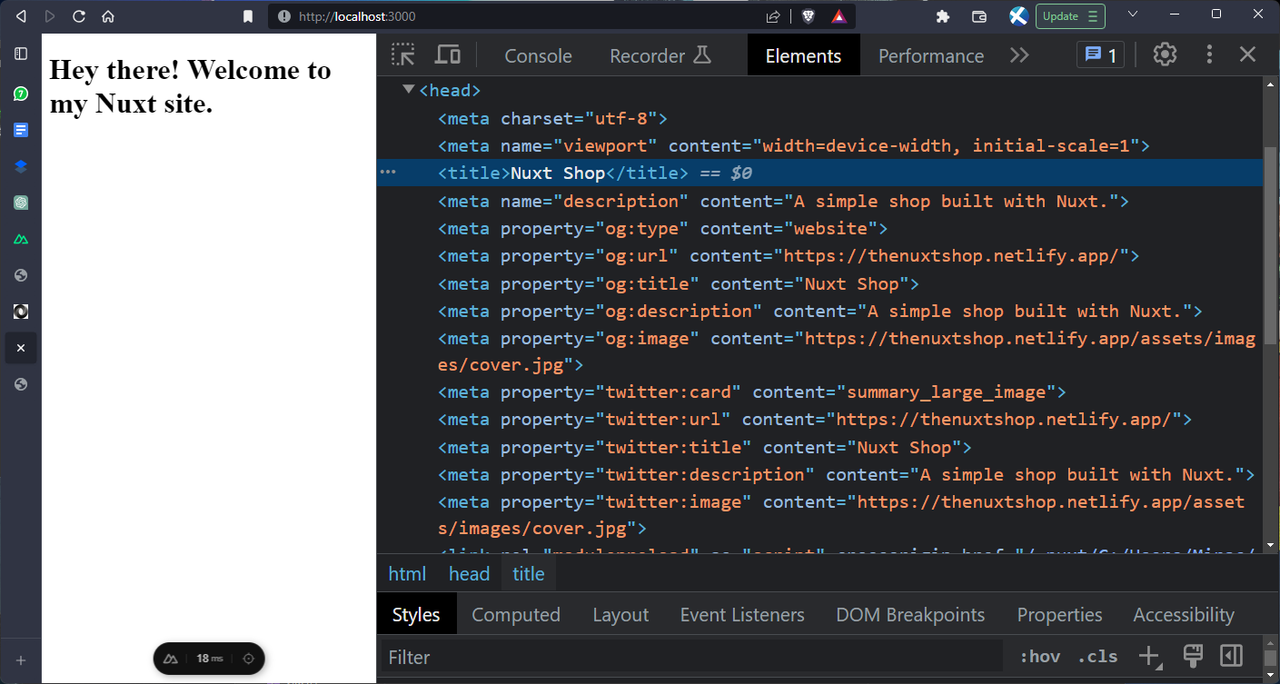1280x684 pixels.
Task: Toggle element pseudo-states with :hov
Action: pos(1040,656)
